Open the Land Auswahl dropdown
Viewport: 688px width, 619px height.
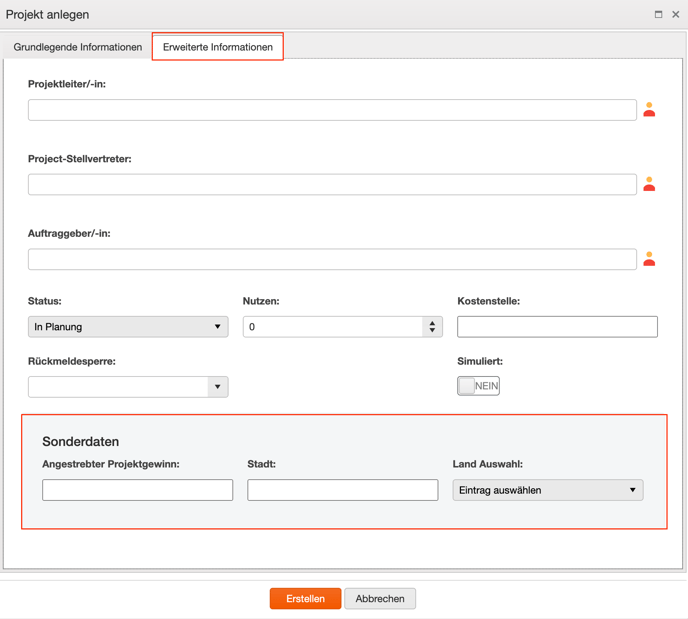[x=548, y=490]
